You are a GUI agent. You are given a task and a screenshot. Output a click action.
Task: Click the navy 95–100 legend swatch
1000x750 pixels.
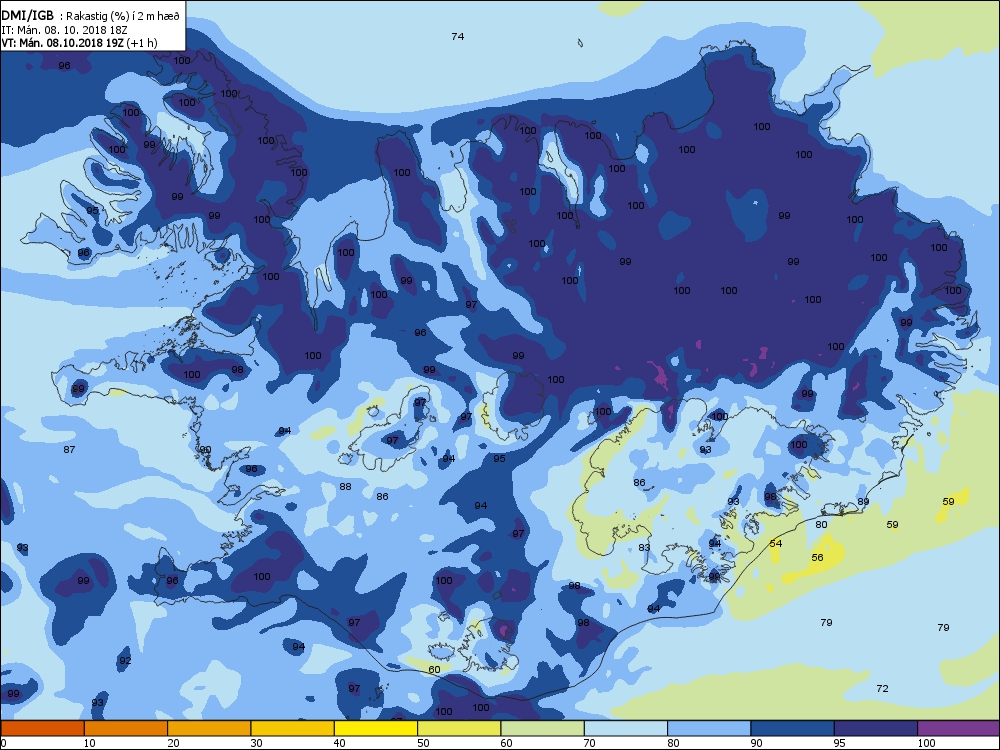876,728
